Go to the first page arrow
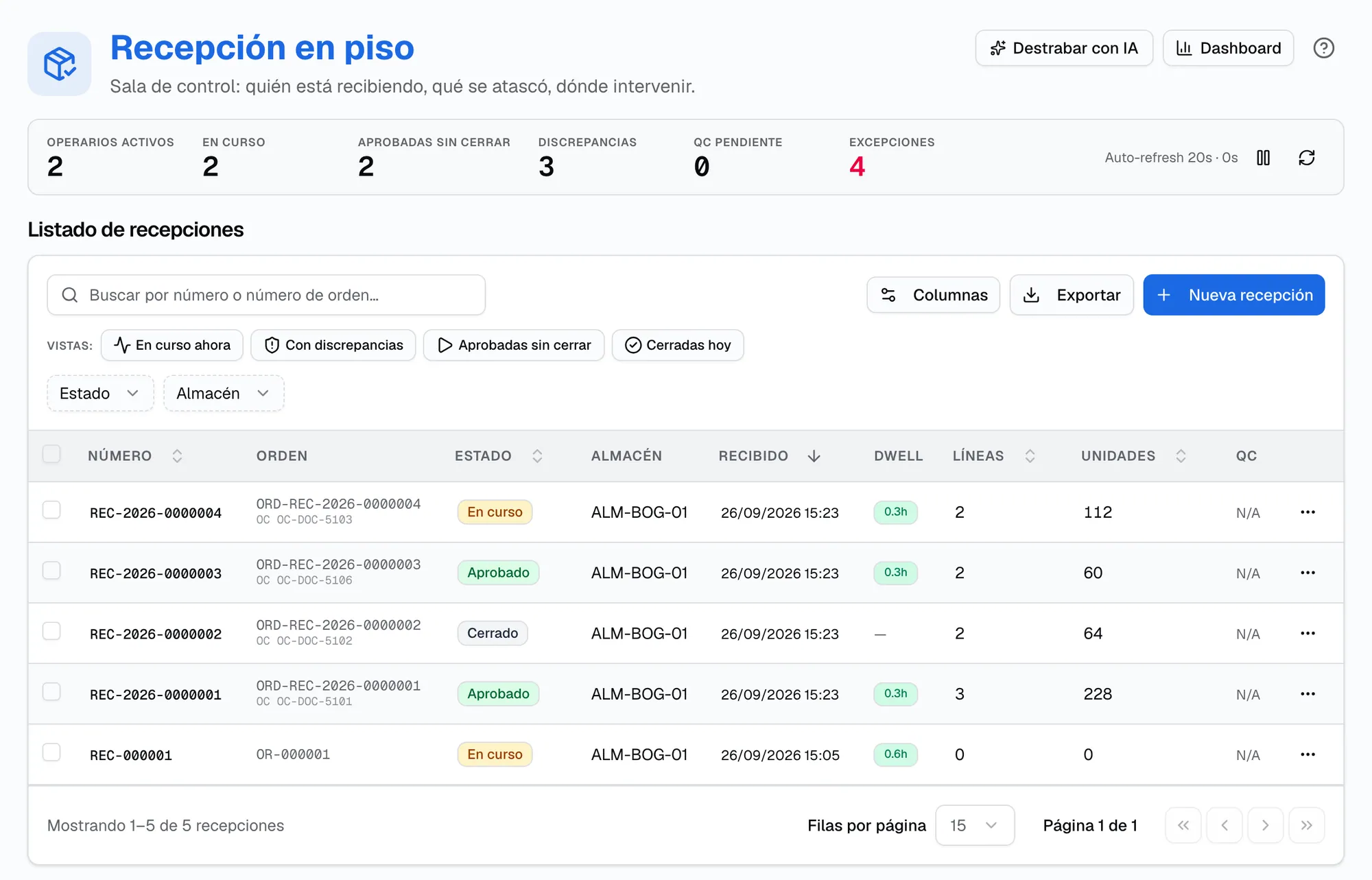The image size is (1372, 880). tap(1183, 825)
